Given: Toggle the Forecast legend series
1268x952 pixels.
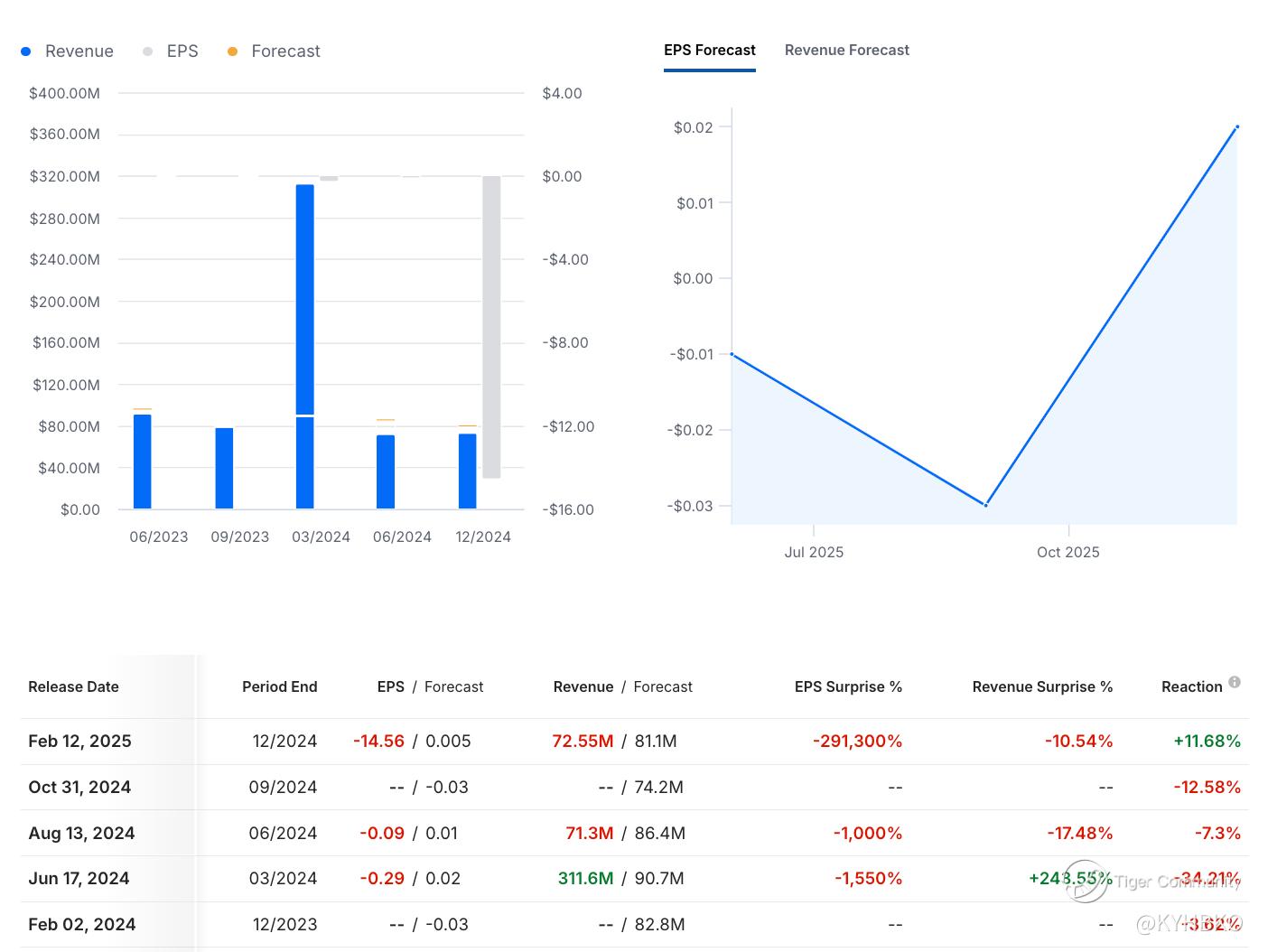Looking at the screenshot, I should tap(284, 51).
